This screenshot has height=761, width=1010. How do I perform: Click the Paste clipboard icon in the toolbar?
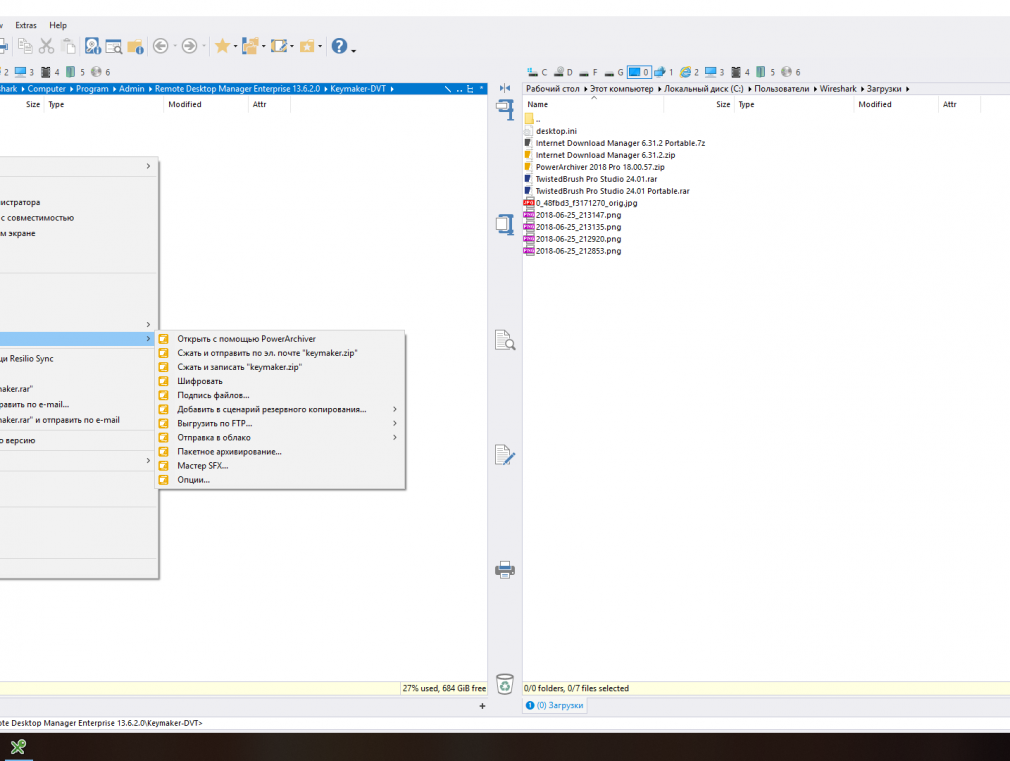(x=68, y=46)
